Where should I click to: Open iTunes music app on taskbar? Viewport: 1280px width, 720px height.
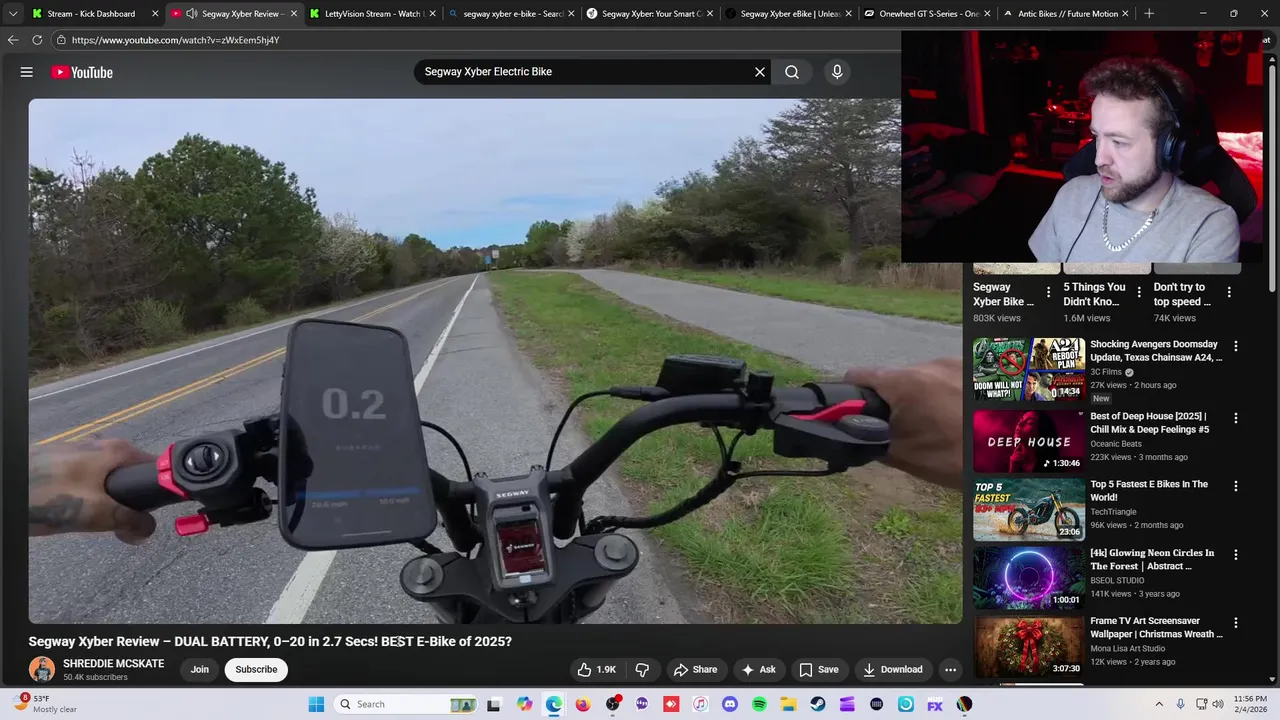pos(700,704)
